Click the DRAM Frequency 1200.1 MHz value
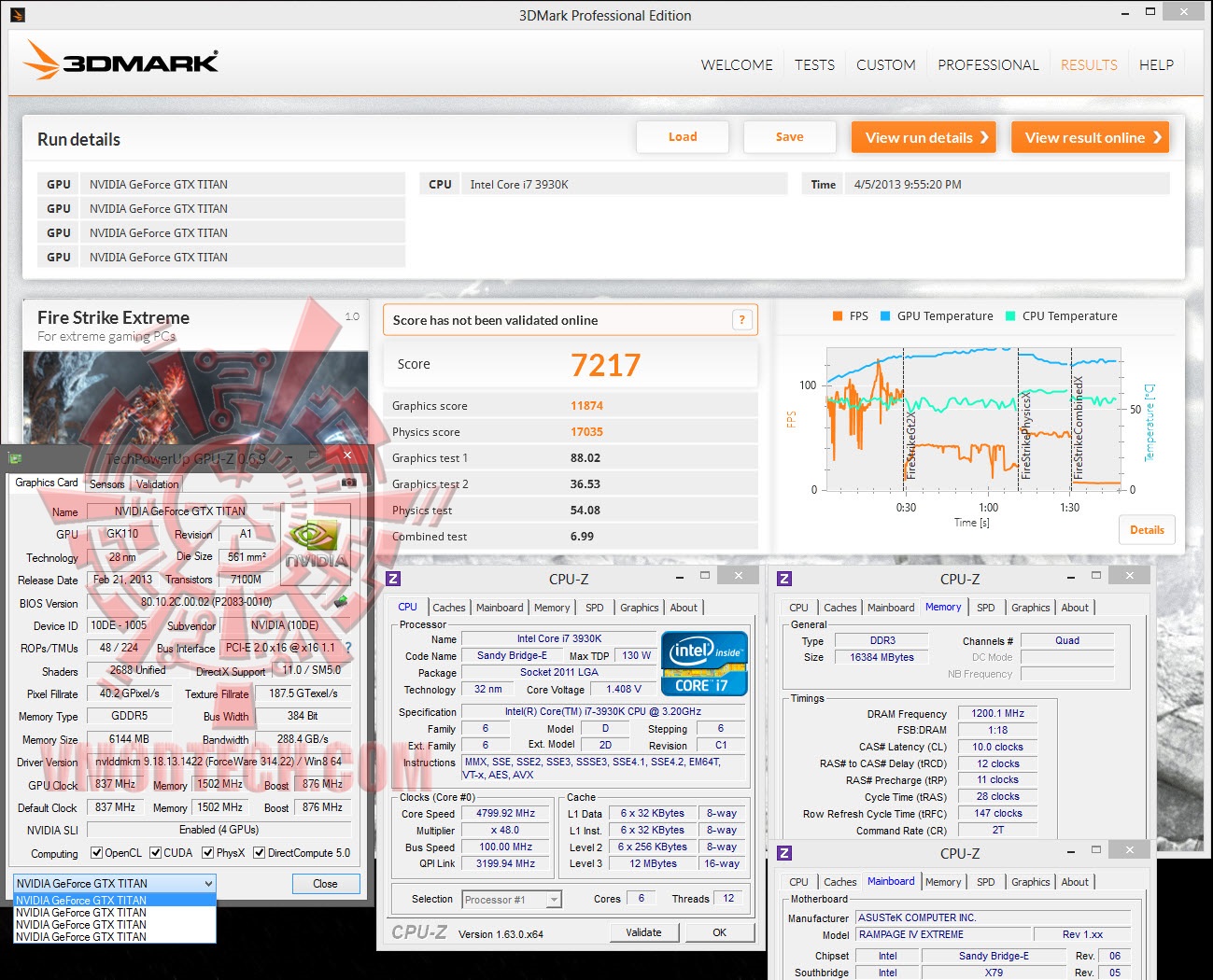This screenshot has height=980, width=1213. coord(997,713)
